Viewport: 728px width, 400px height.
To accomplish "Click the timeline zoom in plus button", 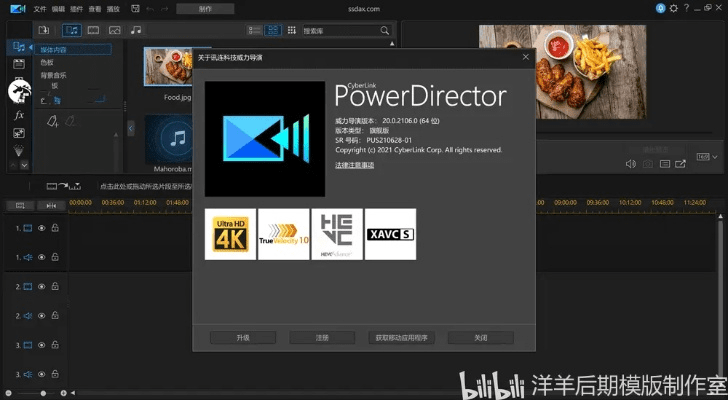I will pyautogui.click(x=64, y=393).
